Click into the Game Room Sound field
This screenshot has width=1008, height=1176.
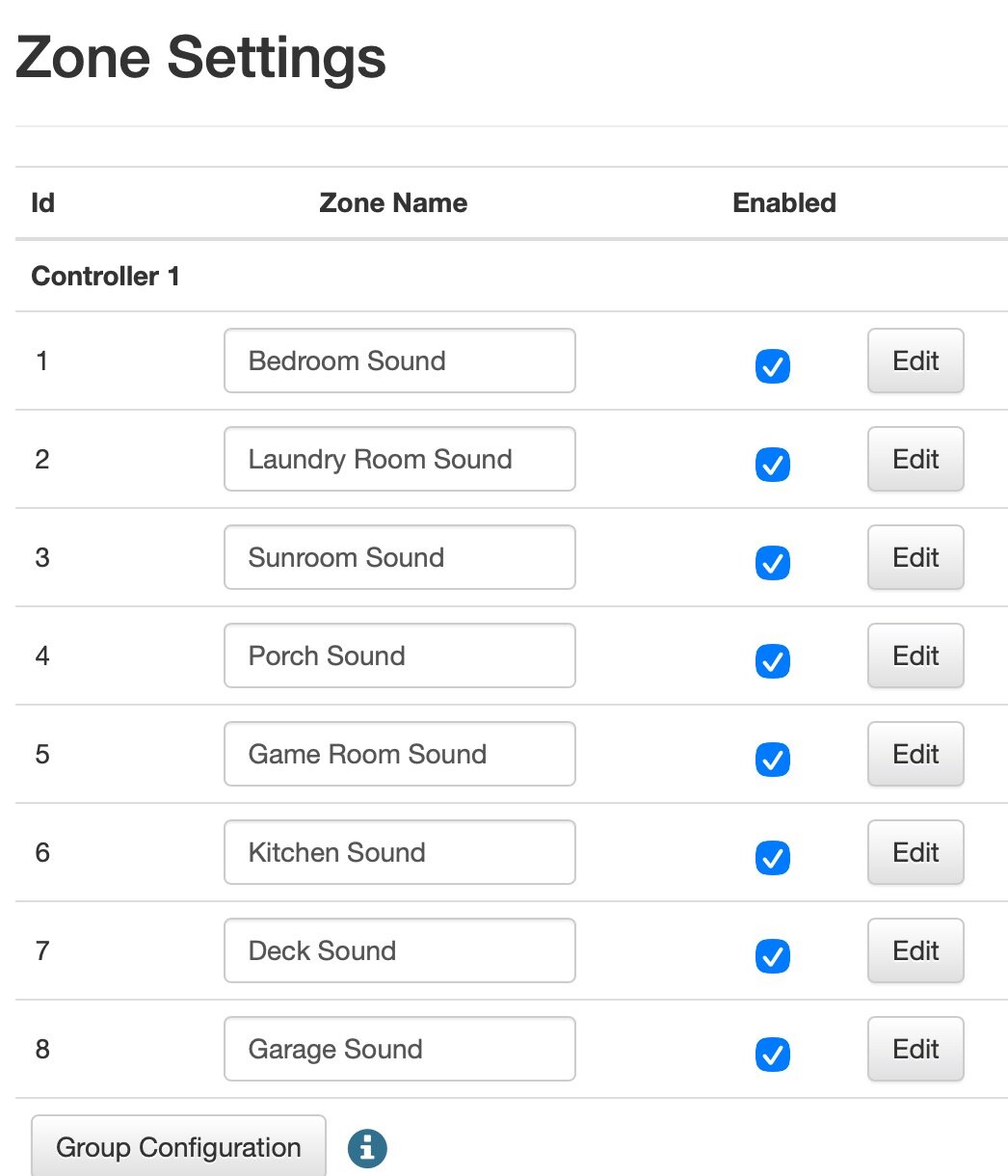point(399,755)
